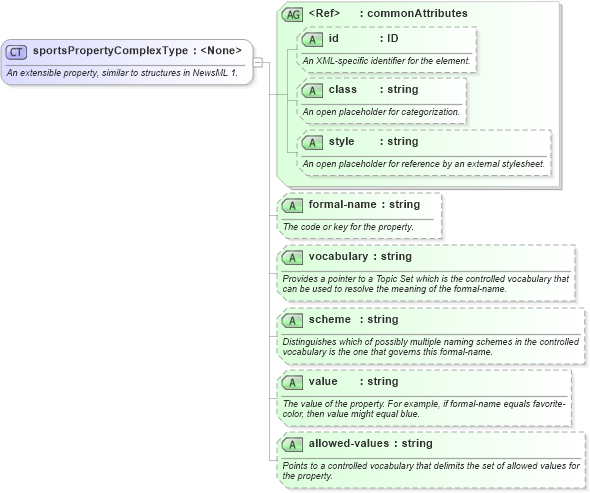The height and width of the screenshot is (493, 590).
Task: Click the A icon beside value attribute
Action: click(x=292, y=383)
